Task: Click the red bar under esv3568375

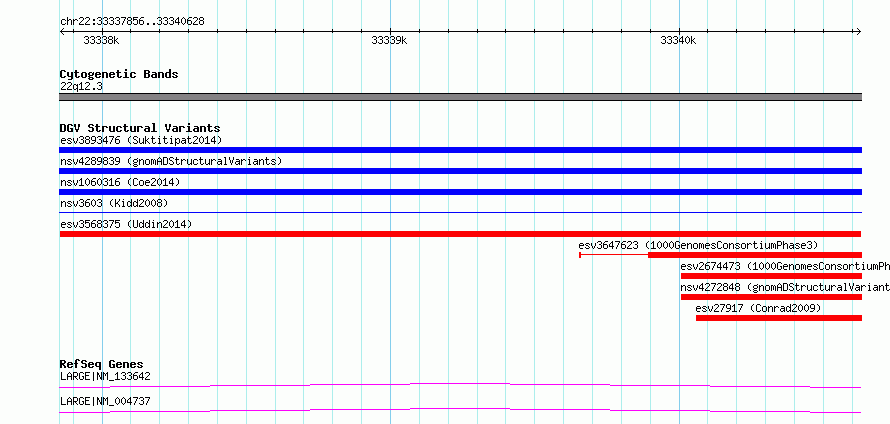Action: (460, 234)
